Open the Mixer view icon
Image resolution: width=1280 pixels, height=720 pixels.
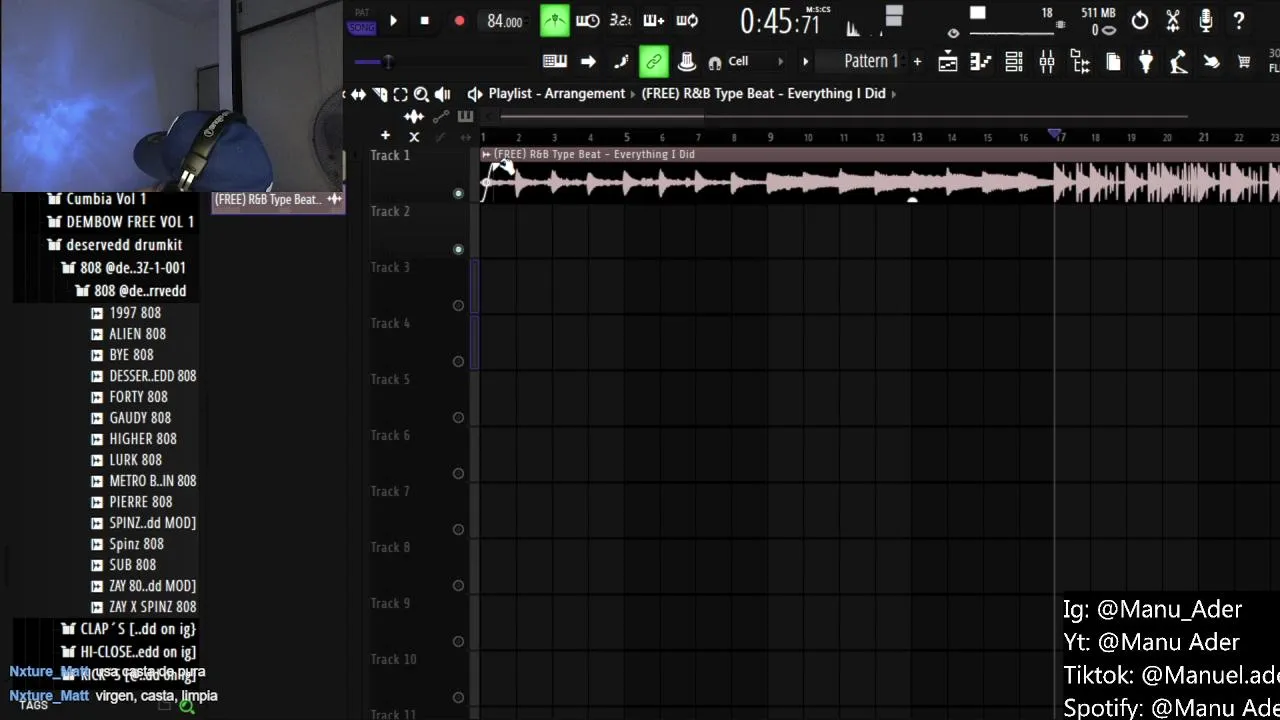click(1047, 62)
